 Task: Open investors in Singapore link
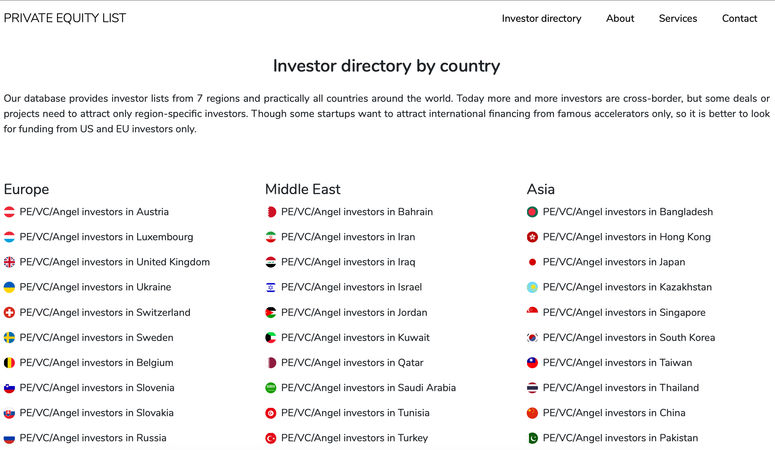tap(624, 313)
